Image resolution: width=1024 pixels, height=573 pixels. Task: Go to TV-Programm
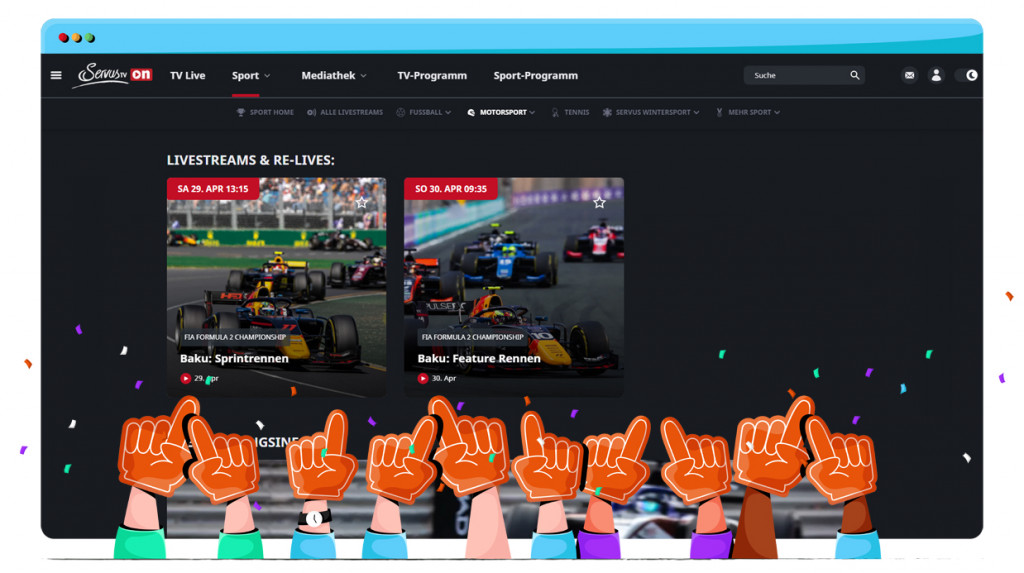pos(432,76)
